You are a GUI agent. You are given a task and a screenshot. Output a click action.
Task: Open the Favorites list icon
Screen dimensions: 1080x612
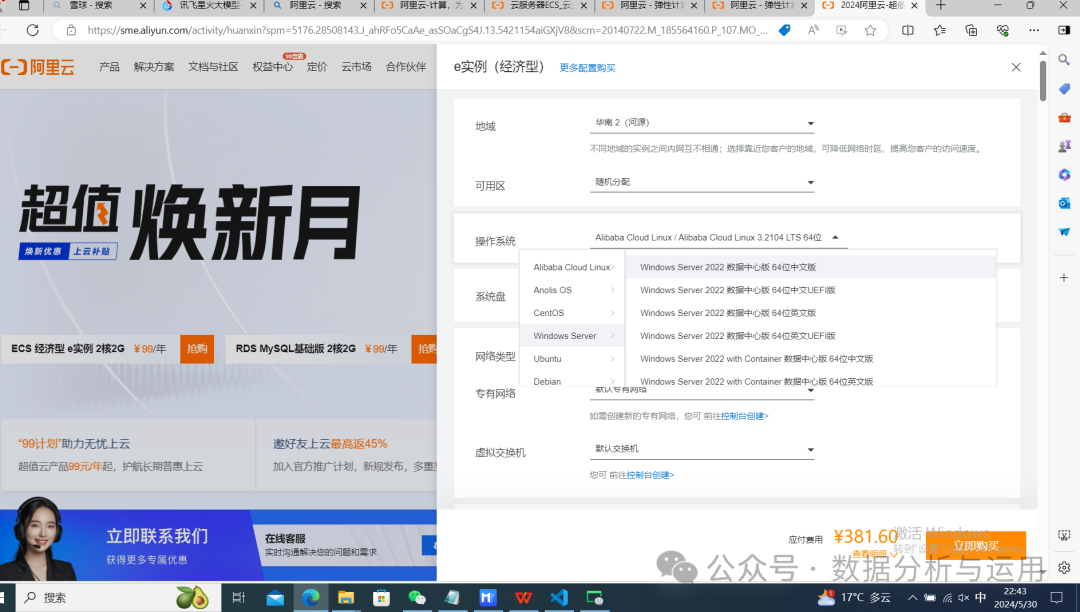[x=939, y=30]
